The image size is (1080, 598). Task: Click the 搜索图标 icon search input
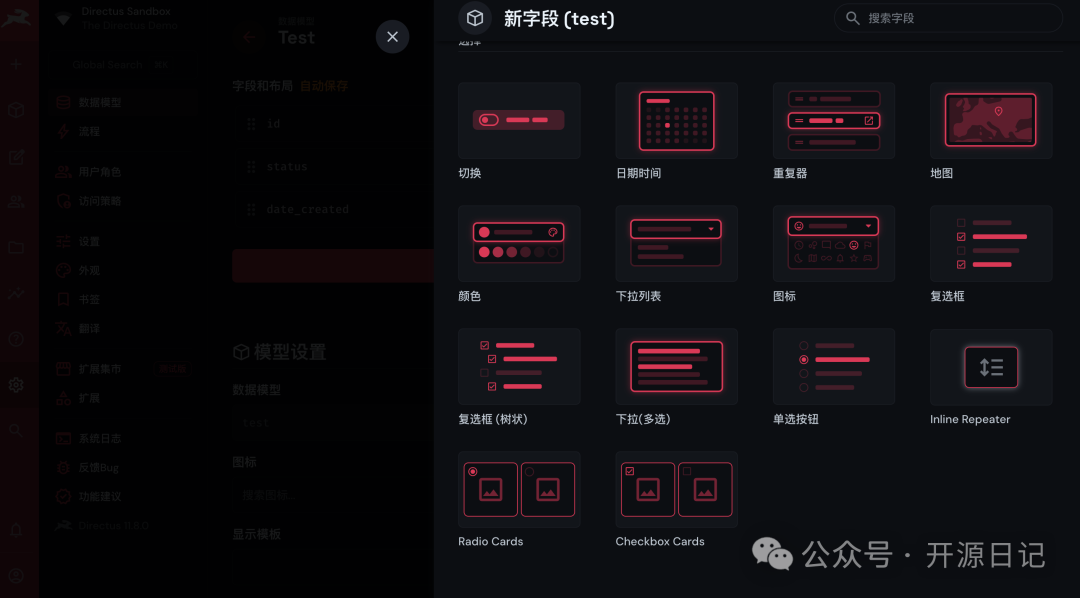coord(333,495)
